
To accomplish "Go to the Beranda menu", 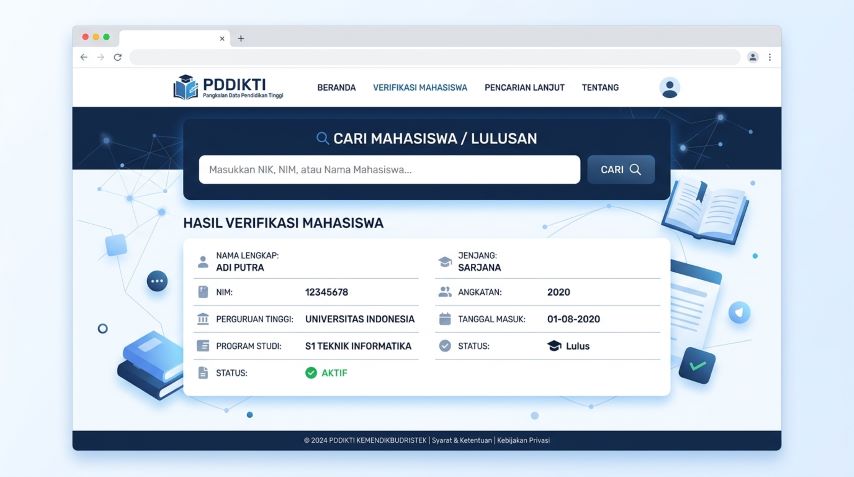I will point(336,88).
